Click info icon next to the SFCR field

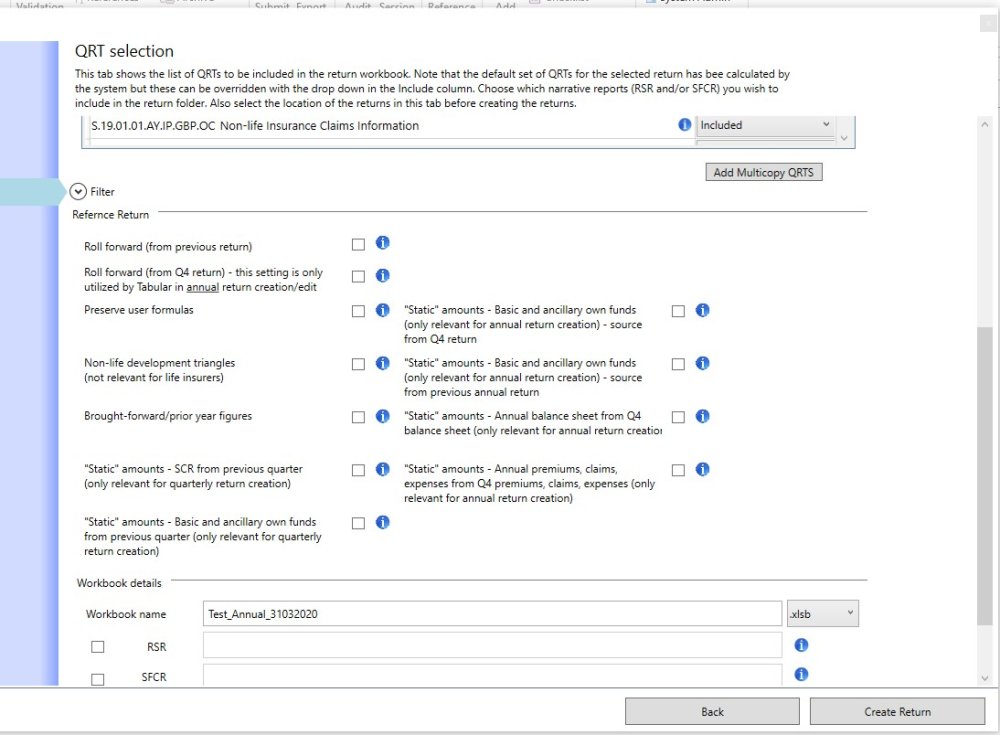click(x=800, y=674)
